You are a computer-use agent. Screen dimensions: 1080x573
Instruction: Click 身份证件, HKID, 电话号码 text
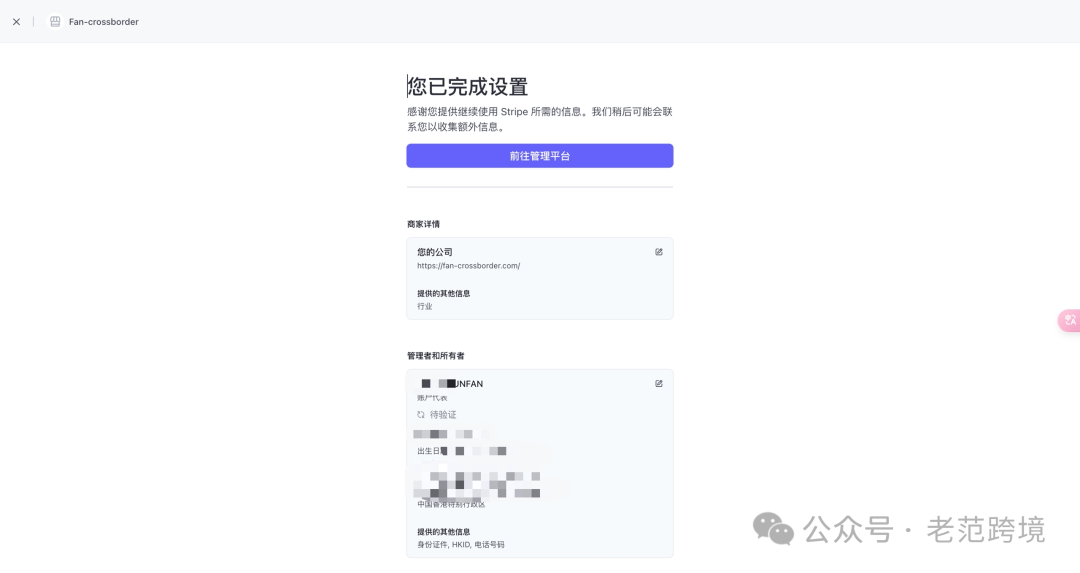(x=461, y=545)
